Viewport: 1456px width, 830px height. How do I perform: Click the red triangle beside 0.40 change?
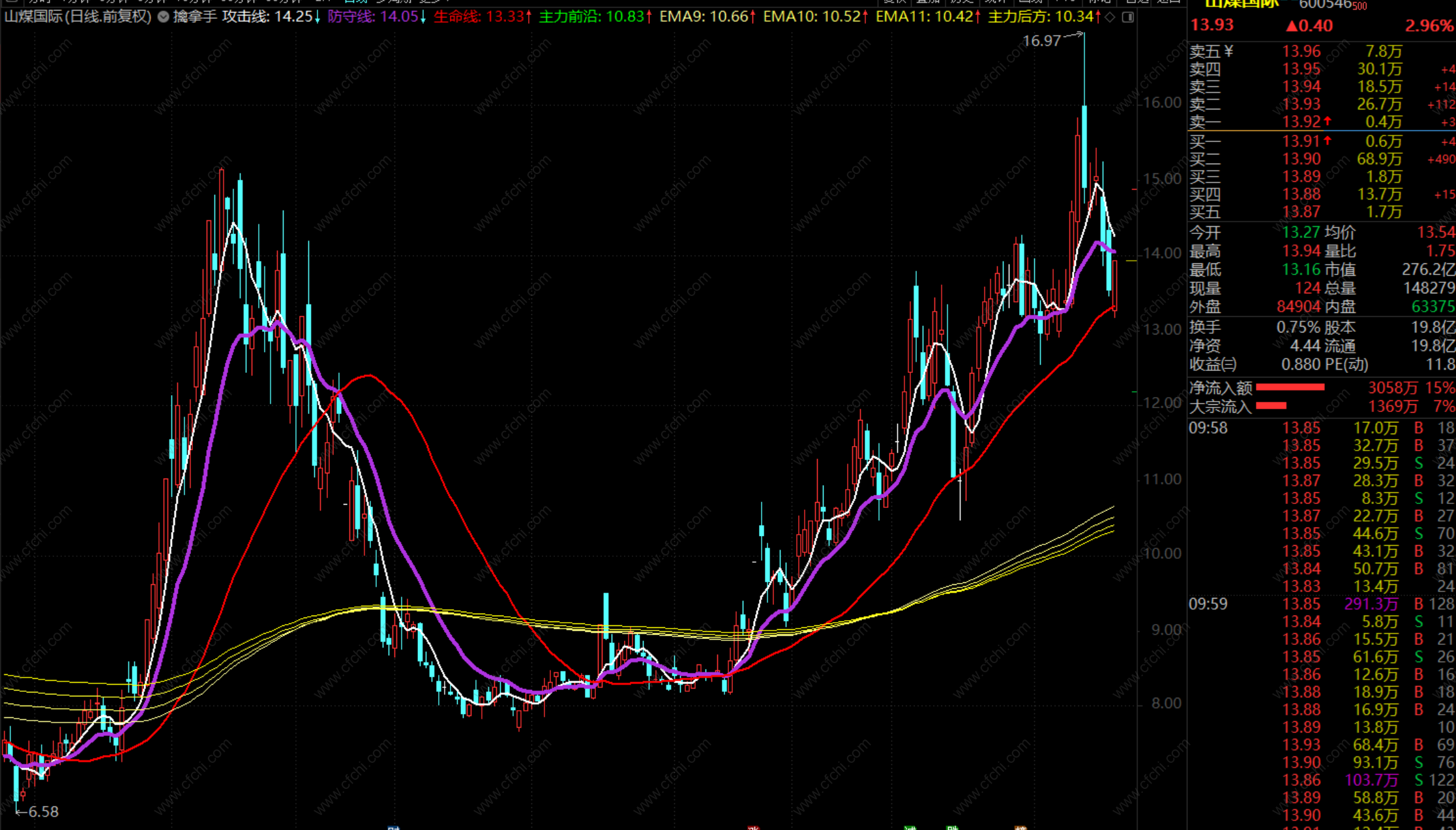pos(1291,26)
